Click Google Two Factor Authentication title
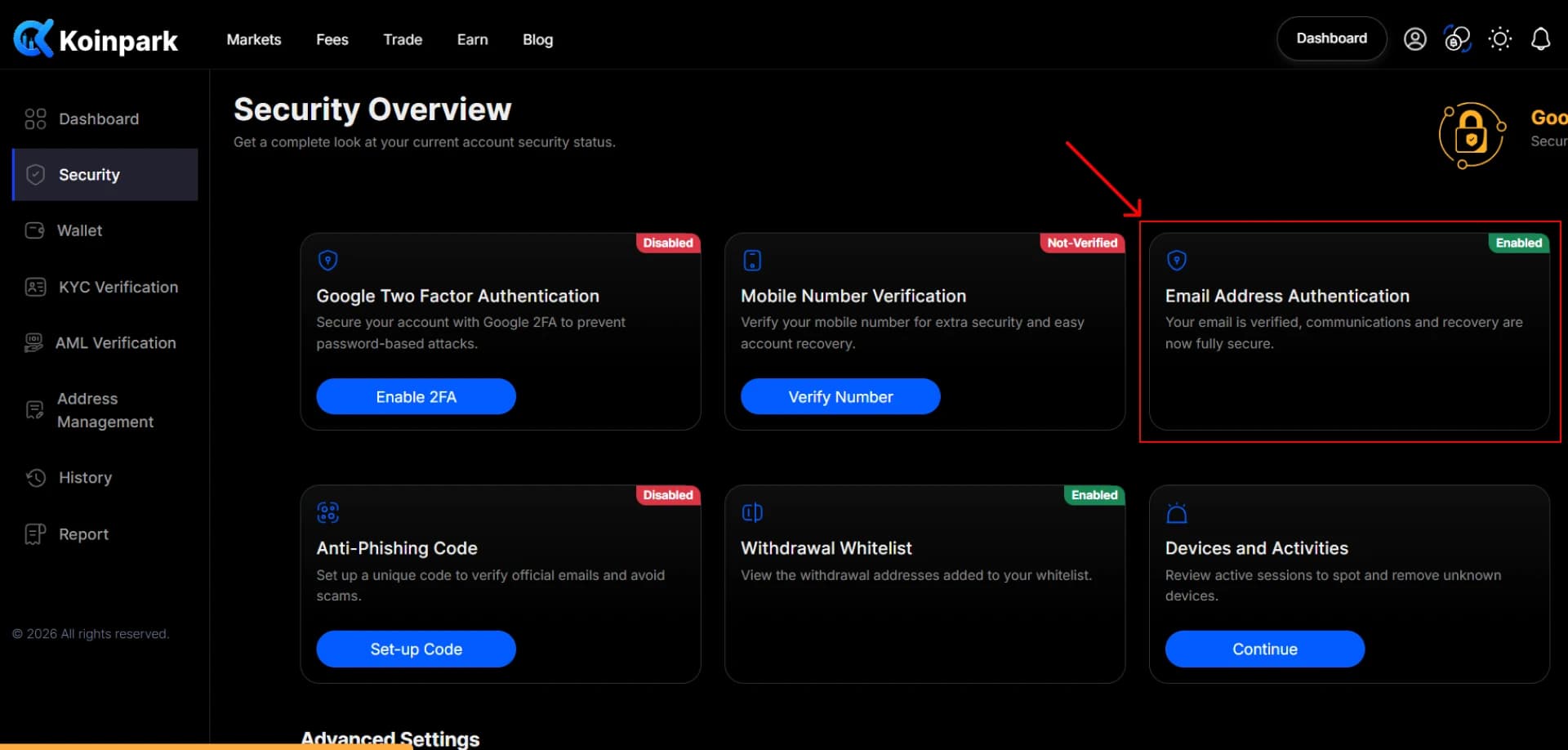The height and width of the screenshot is (750, 1568). [x=458, y=296]
